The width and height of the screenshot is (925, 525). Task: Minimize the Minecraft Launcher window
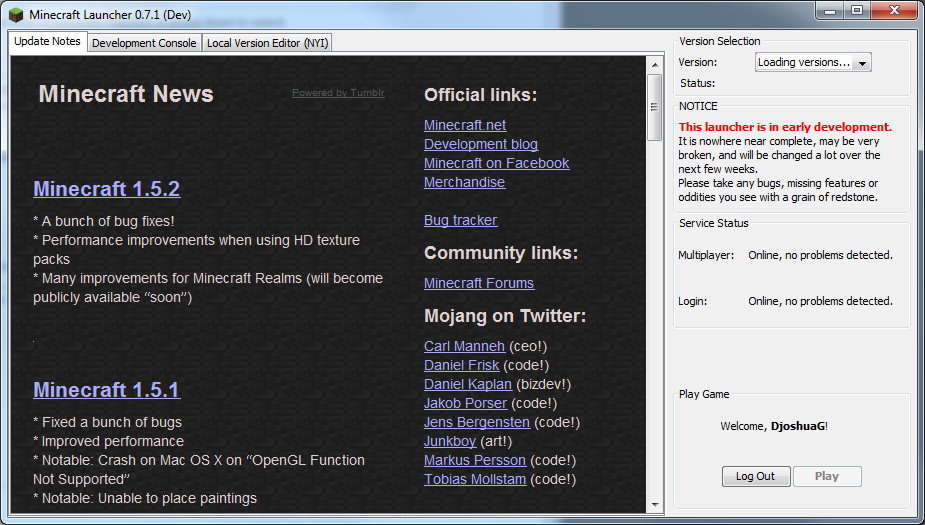829,11
